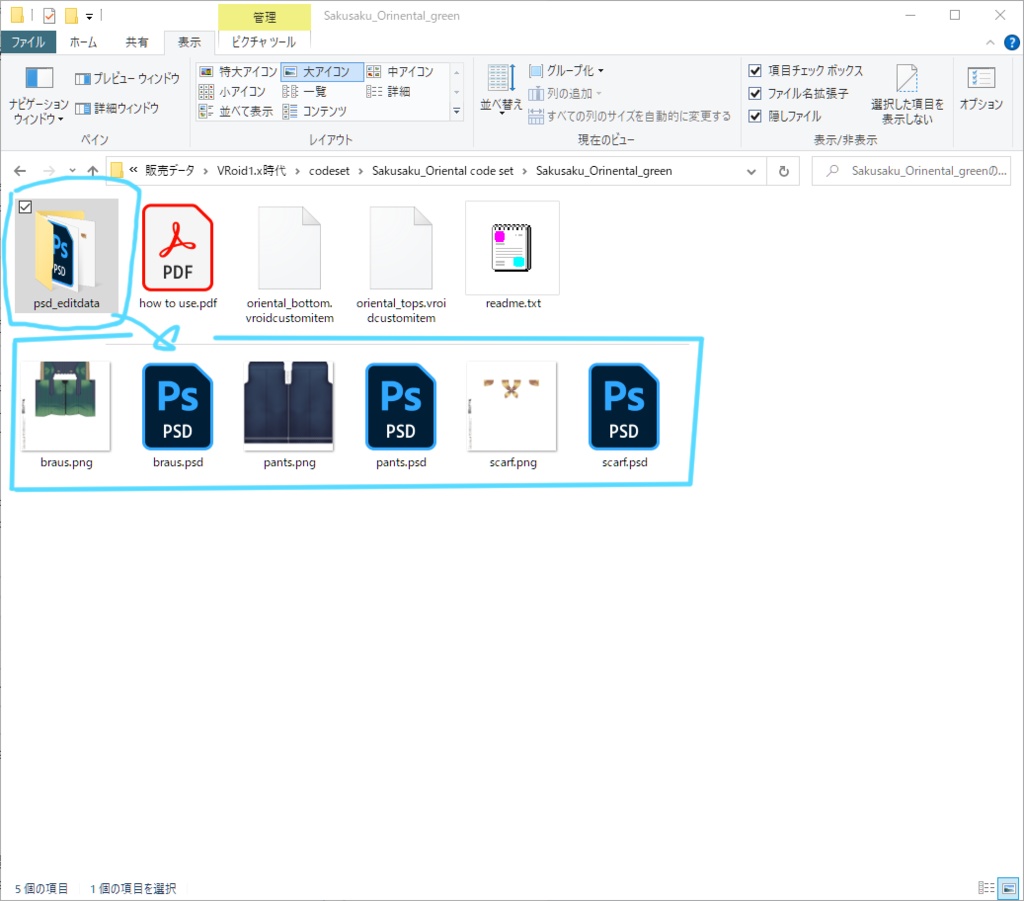Open the Navigation pane dropdown
Image resolution: width=1024 pixels, height=901 pixels.
click(39, 95)
